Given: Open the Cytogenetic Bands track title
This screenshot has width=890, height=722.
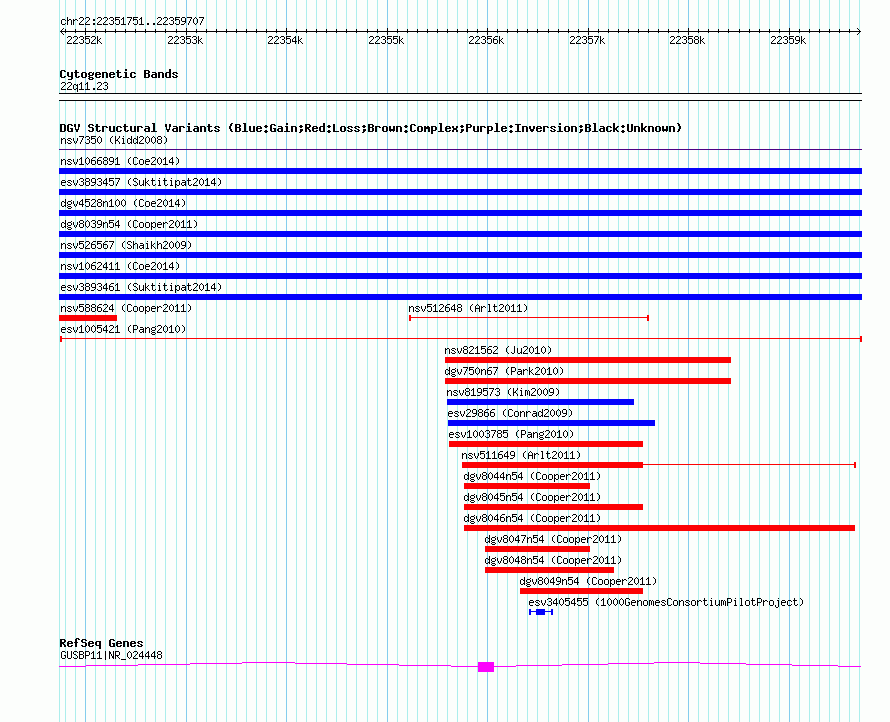Looking at the screenshot, I should point(119,74).
